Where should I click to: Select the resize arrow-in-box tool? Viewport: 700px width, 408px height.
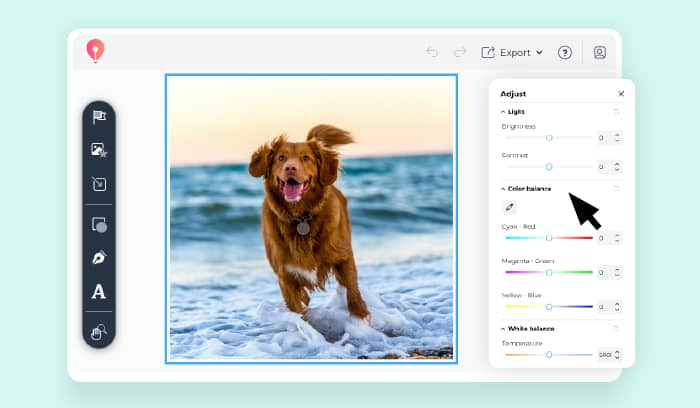pos(99,184)
